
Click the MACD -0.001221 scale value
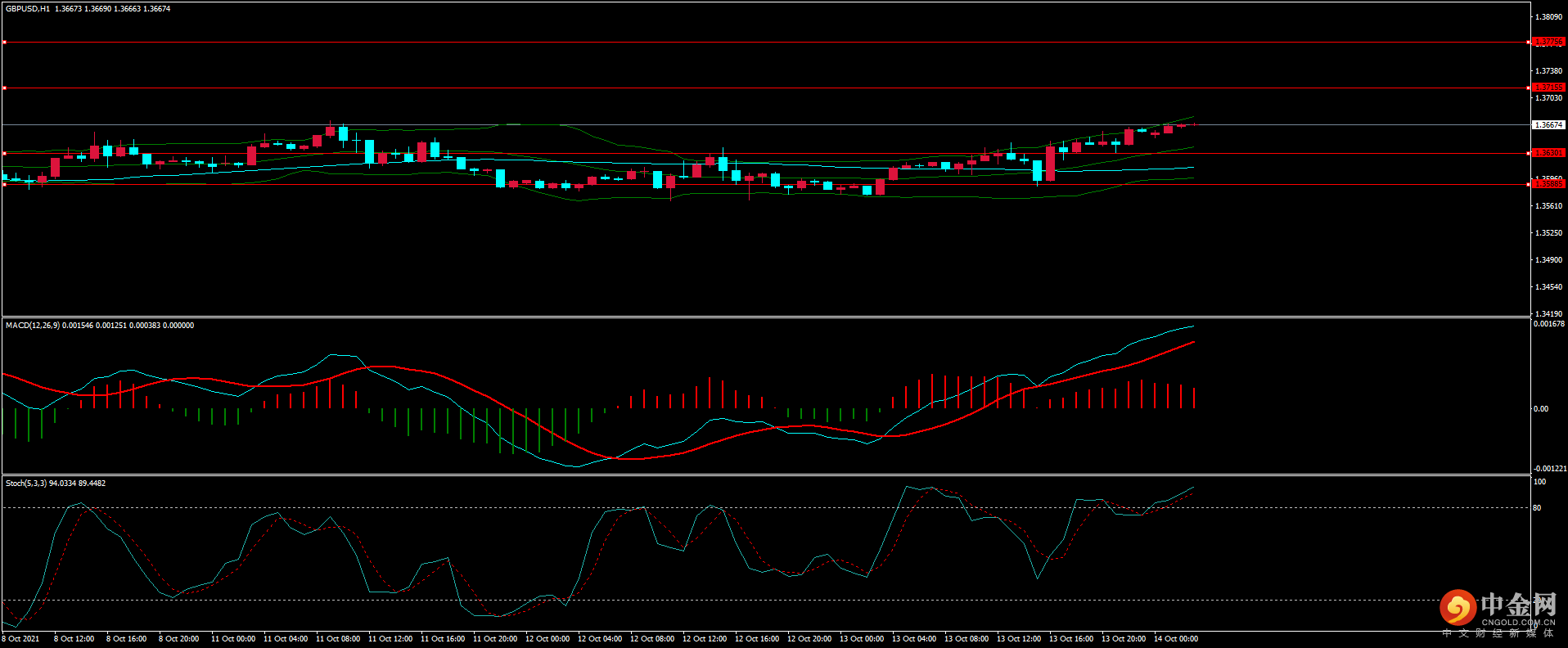point(1550,469)
